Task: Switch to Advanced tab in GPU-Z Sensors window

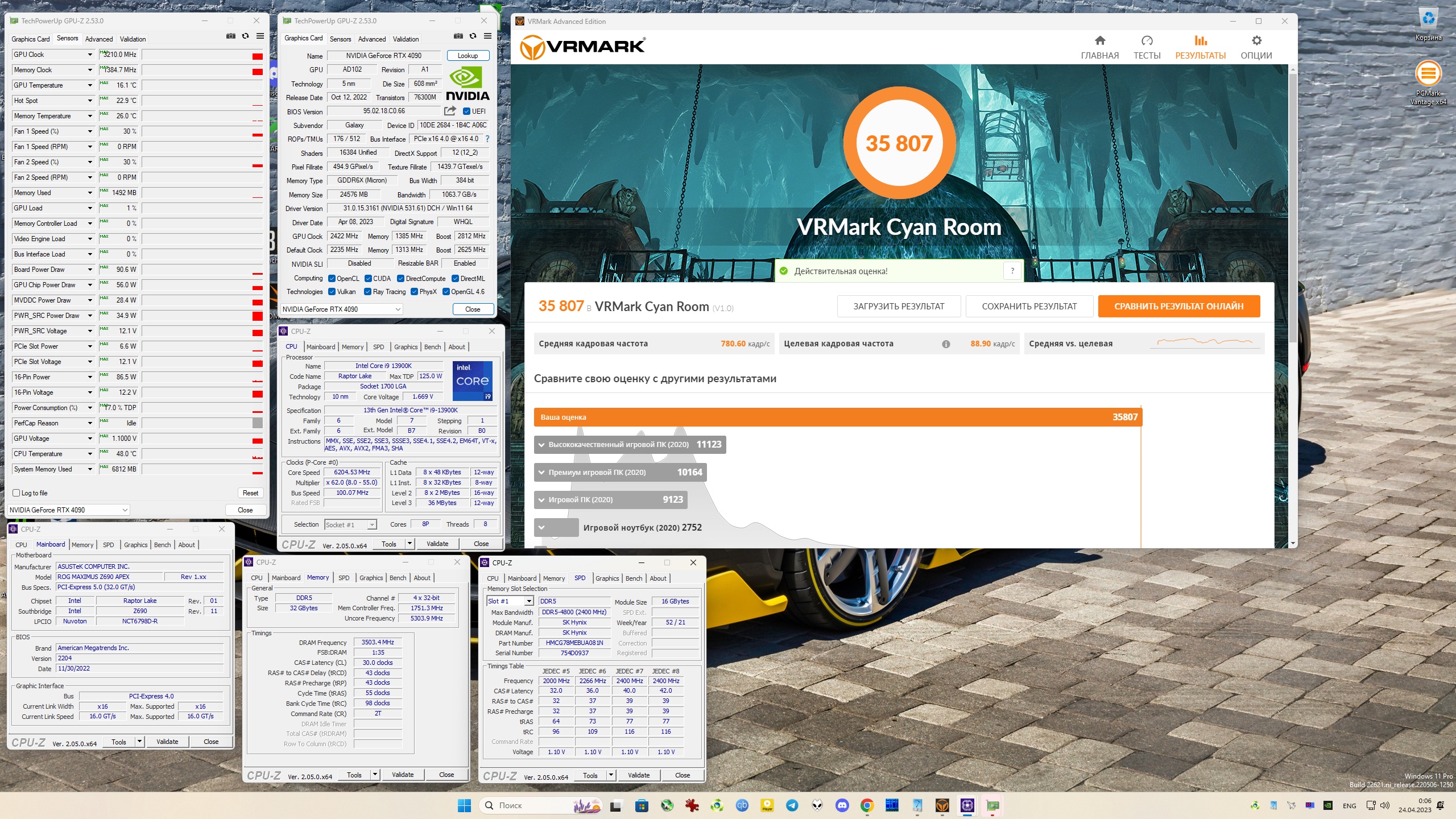Action: (99, 39)
